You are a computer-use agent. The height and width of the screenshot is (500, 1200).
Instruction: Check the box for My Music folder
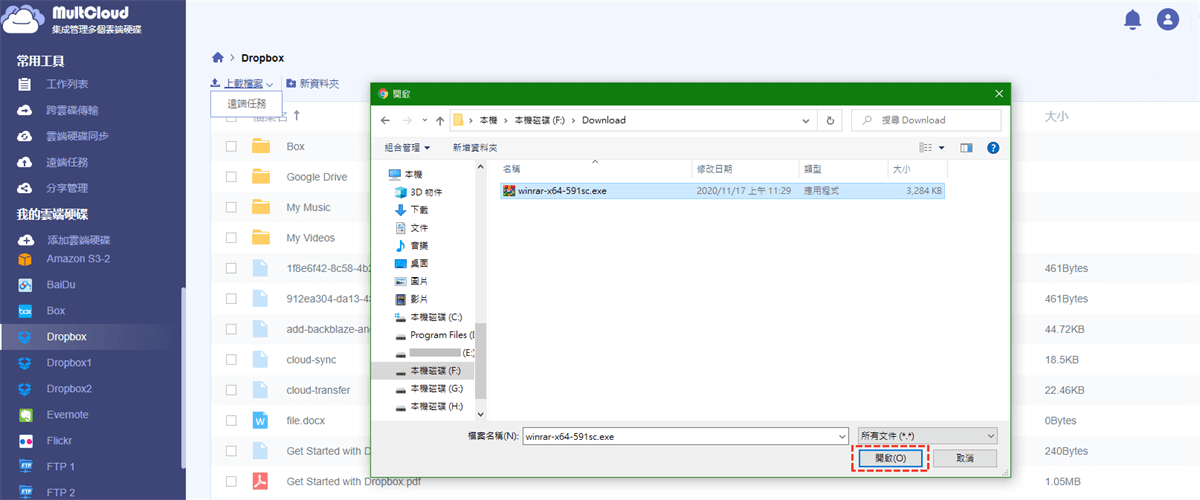coord(231,207)
